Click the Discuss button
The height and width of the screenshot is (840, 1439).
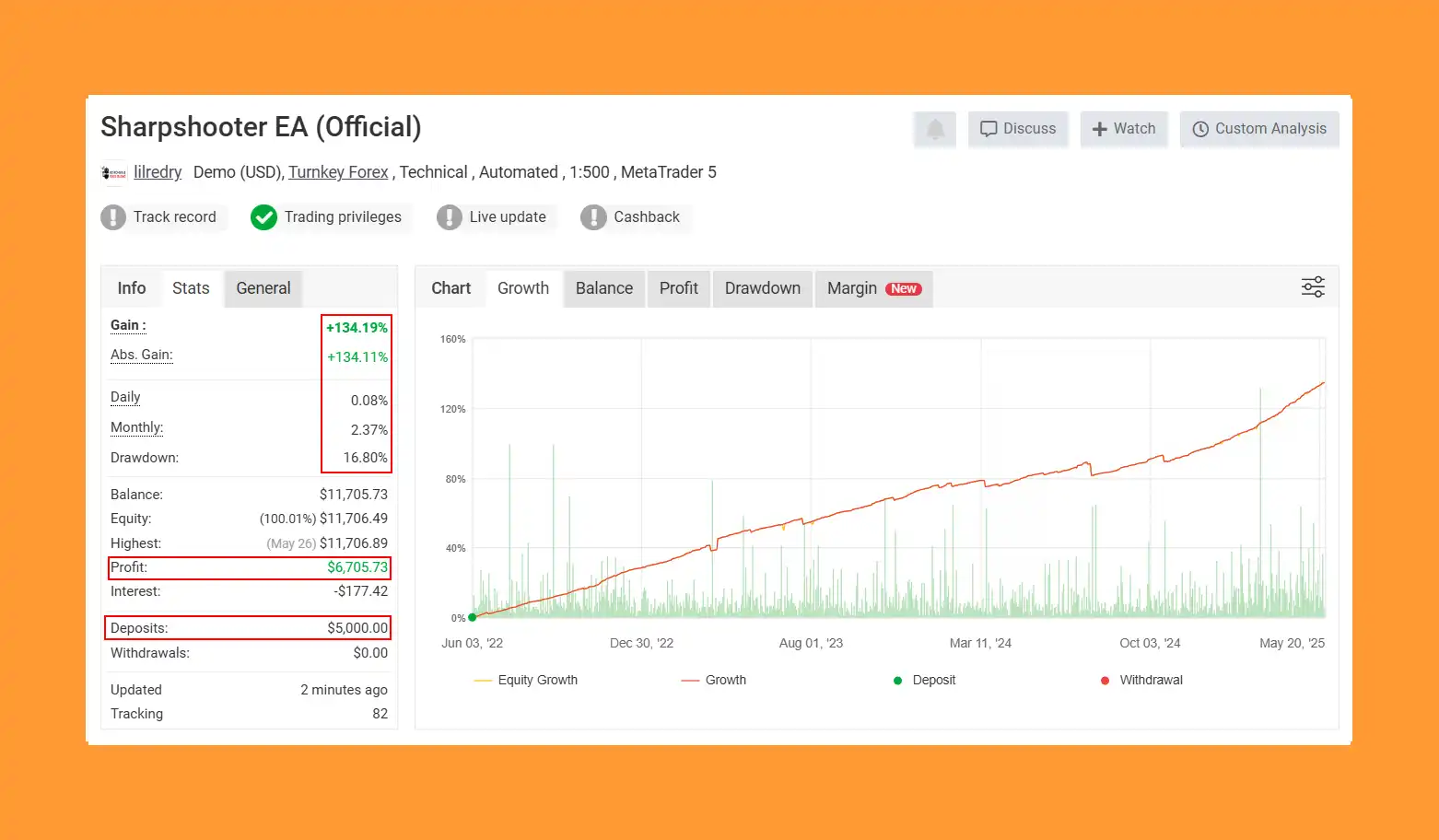click(x=1018, y=129)
